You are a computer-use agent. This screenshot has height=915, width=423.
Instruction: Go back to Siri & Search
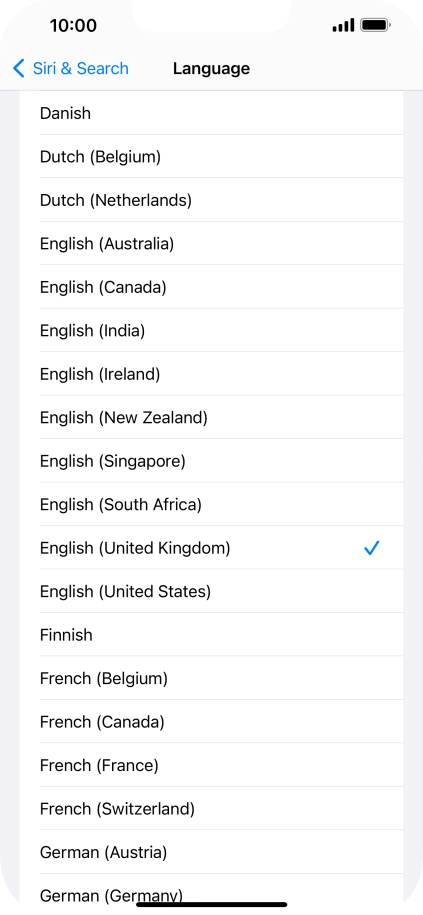(71, 68)
